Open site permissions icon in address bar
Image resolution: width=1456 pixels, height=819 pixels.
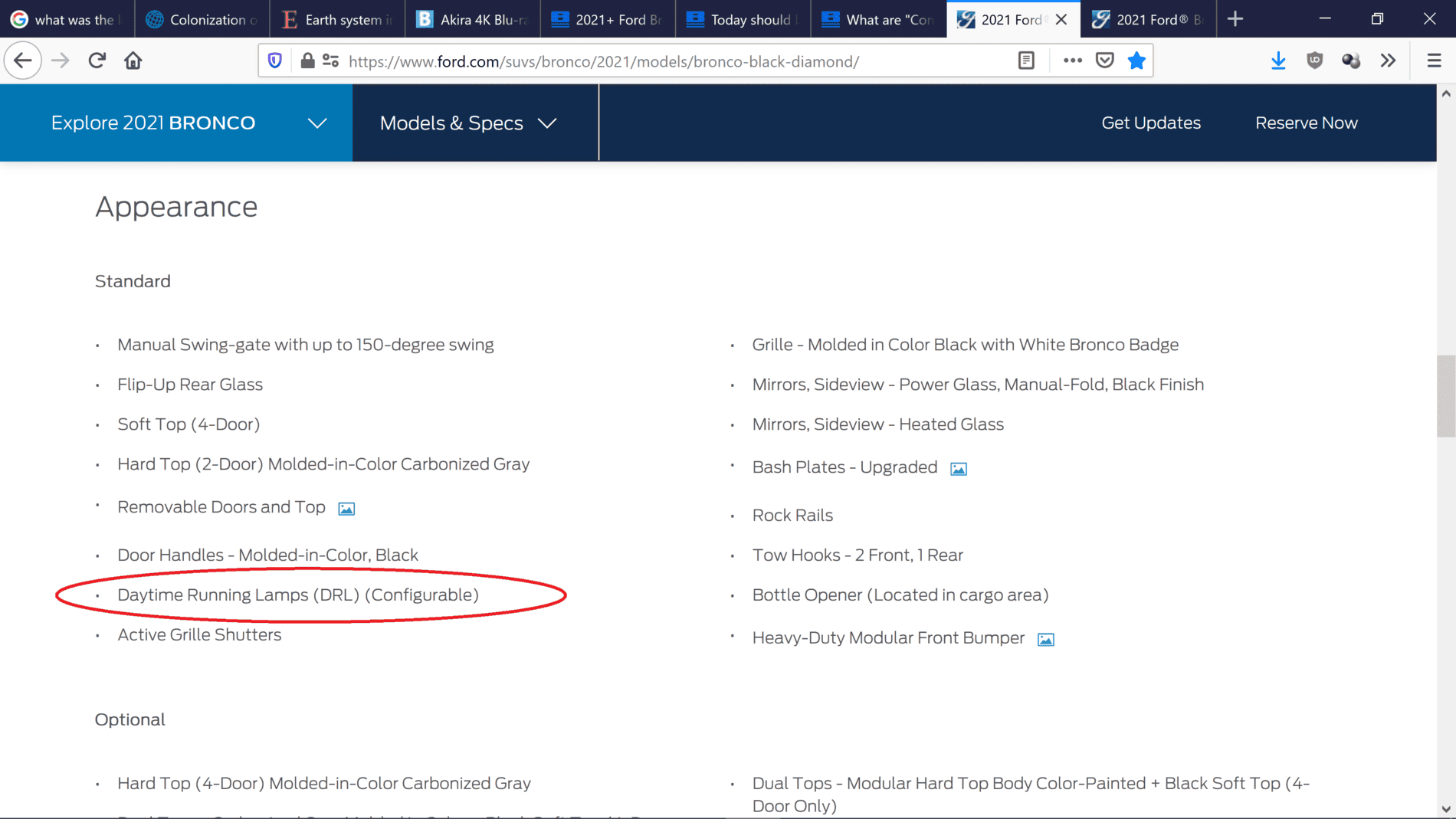331,61
